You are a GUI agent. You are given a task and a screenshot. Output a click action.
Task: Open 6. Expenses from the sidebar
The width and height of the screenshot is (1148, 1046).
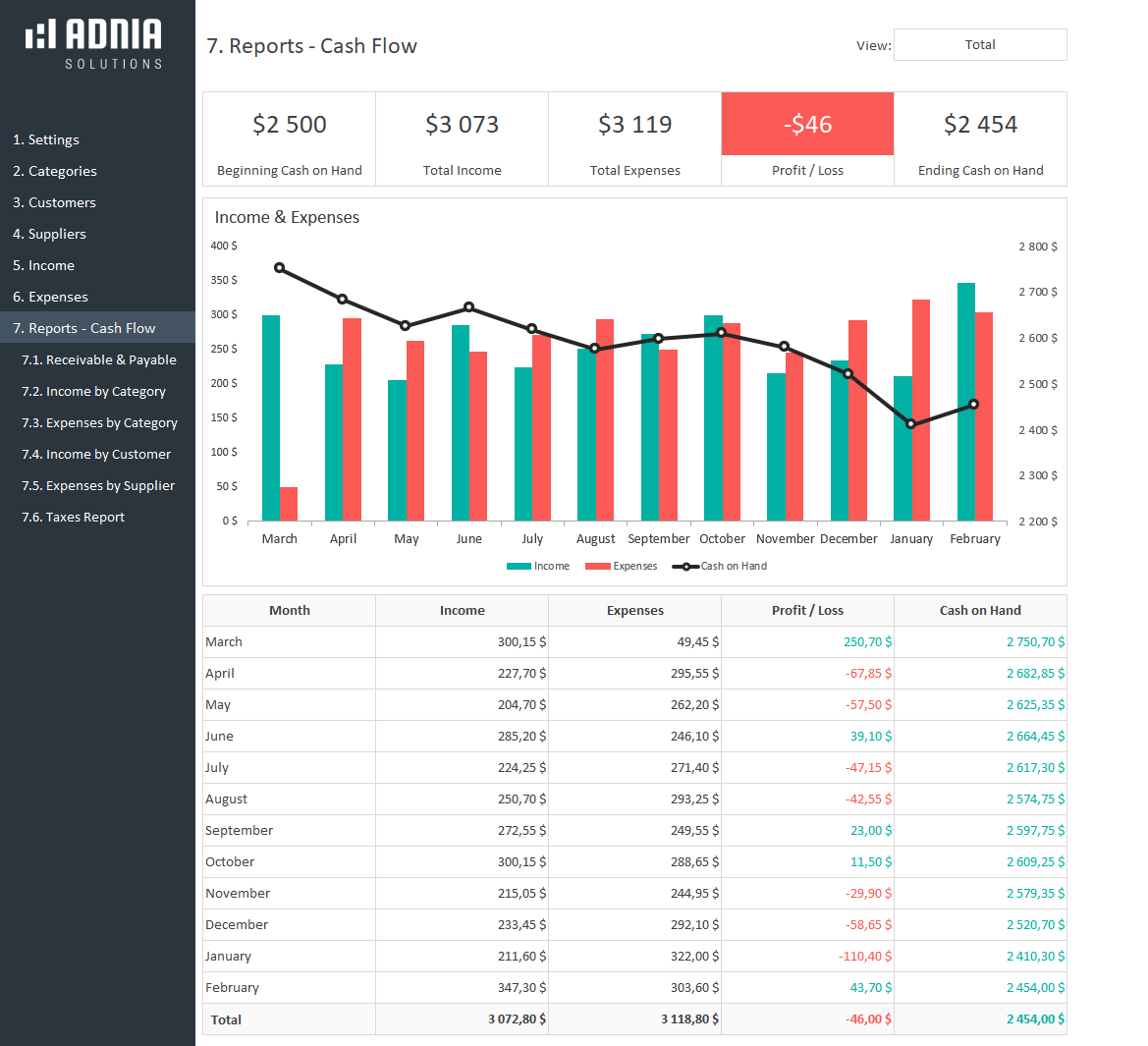click(x=50, y=297)
